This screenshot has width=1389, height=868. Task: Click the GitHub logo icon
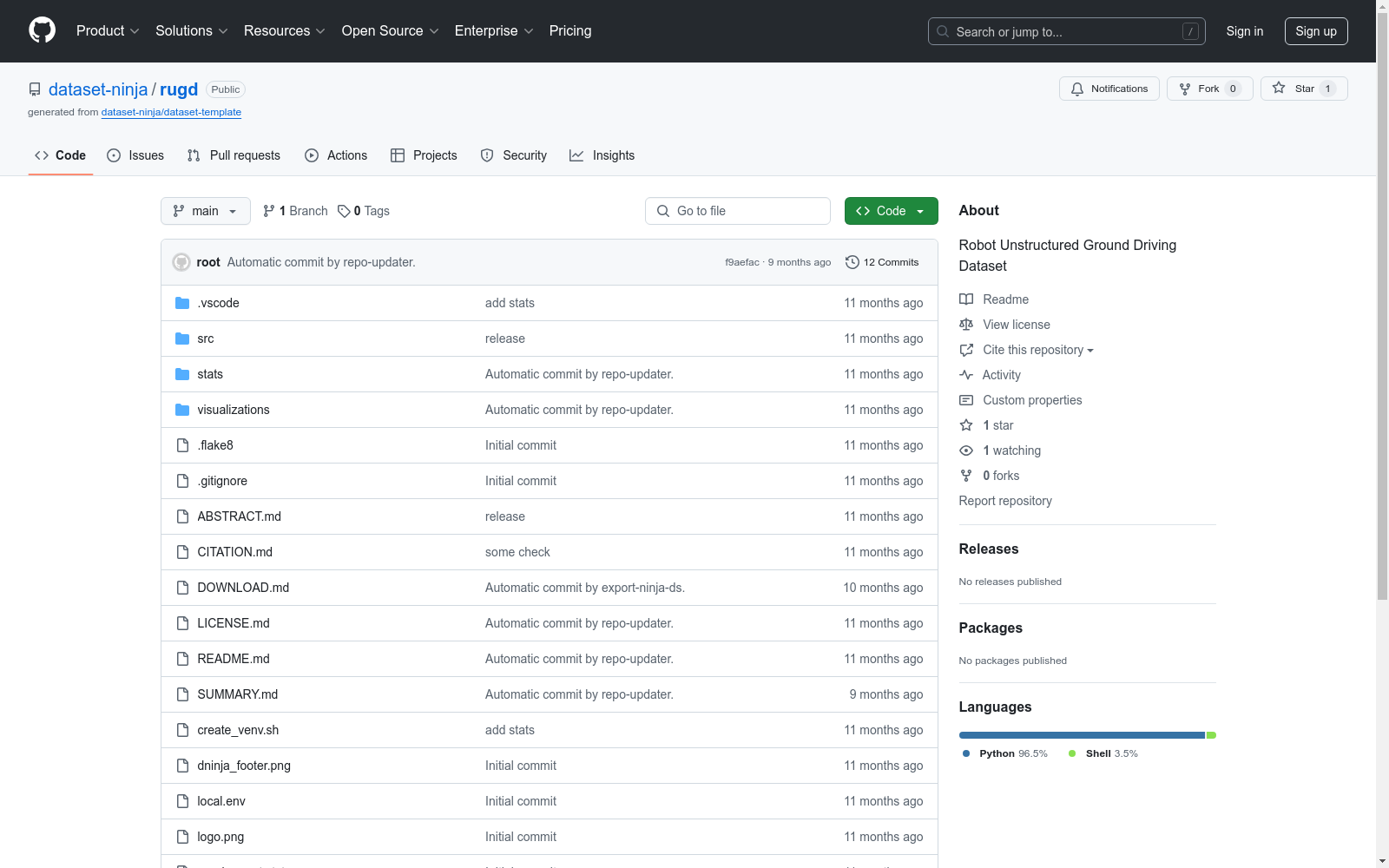click(42, 30)
